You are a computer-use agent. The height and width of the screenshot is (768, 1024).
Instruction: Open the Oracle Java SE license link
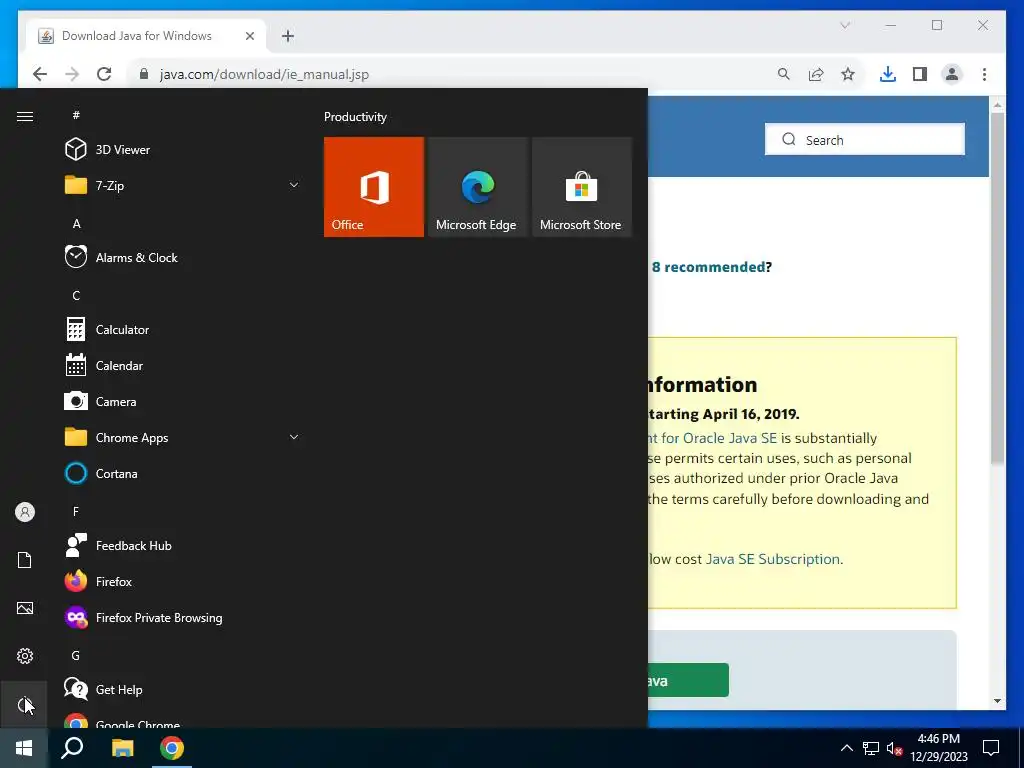(x=712, y=438)
